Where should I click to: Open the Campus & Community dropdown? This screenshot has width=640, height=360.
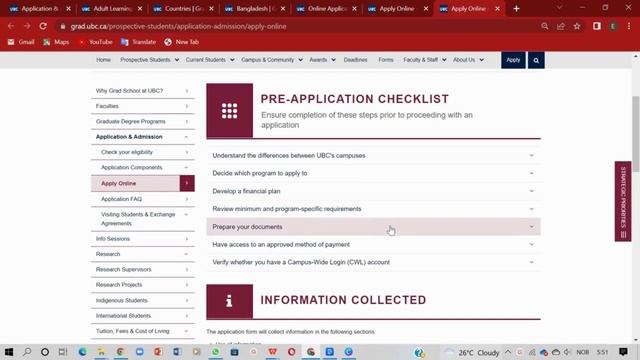[x=272, y=60]
